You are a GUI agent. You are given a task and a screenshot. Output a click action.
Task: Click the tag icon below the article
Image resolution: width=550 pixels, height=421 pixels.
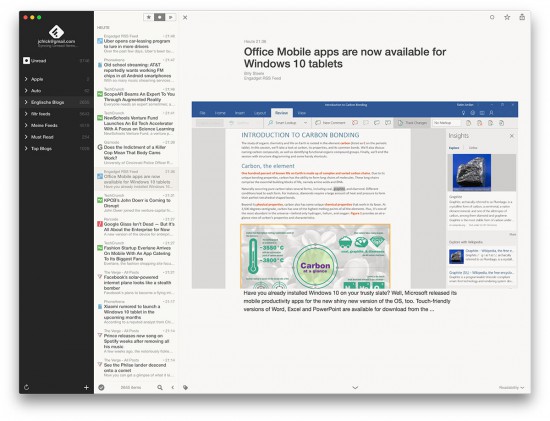point(185,387)
